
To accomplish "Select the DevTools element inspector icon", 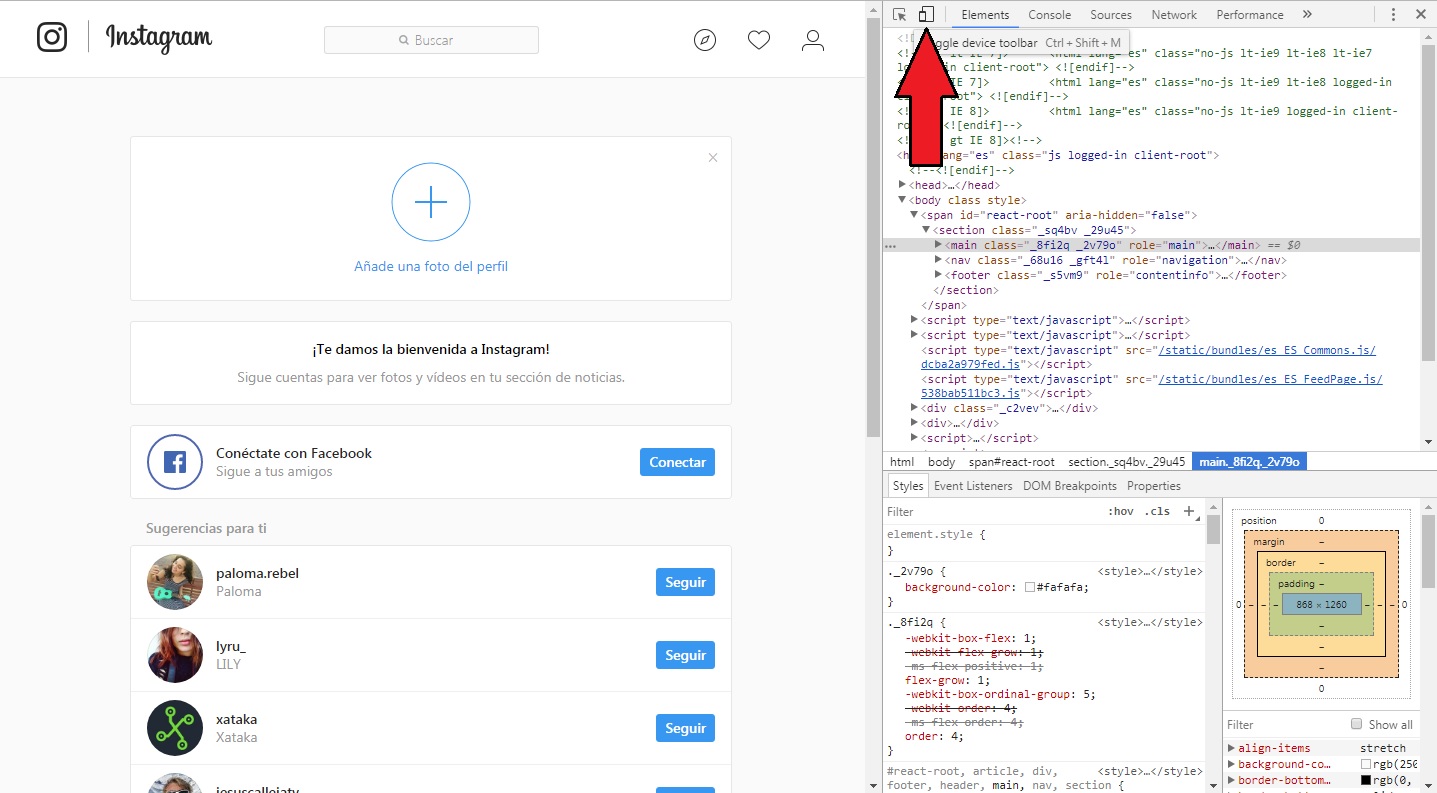I will 900,14.
